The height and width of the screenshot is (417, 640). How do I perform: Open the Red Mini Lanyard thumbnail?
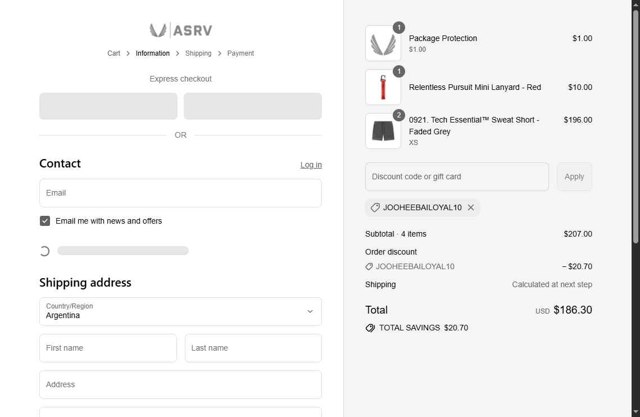(x=383, y=87)
